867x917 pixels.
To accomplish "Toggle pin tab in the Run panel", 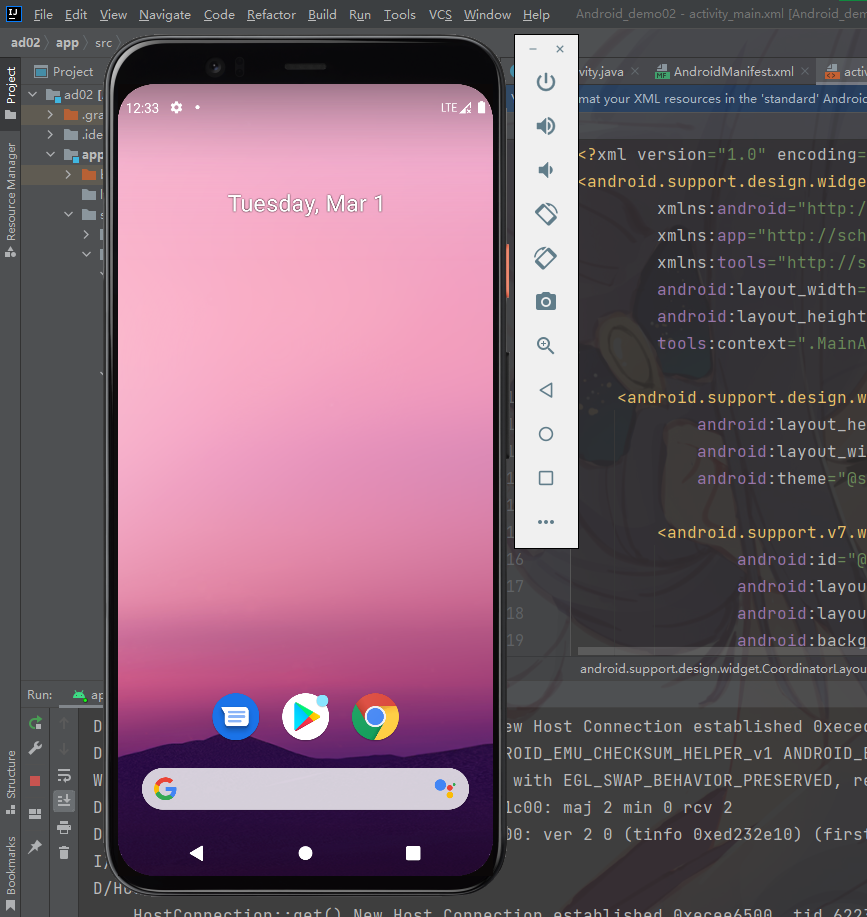I will click(x=35, y=846).
